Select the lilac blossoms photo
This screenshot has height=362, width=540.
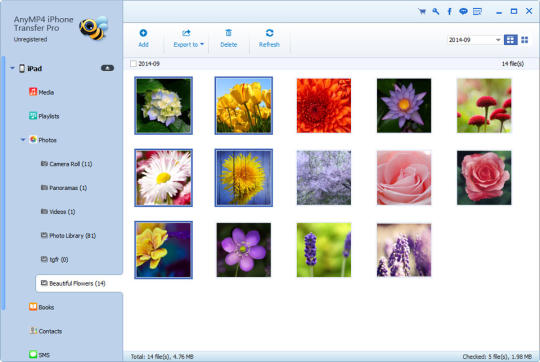click(324, 178)
